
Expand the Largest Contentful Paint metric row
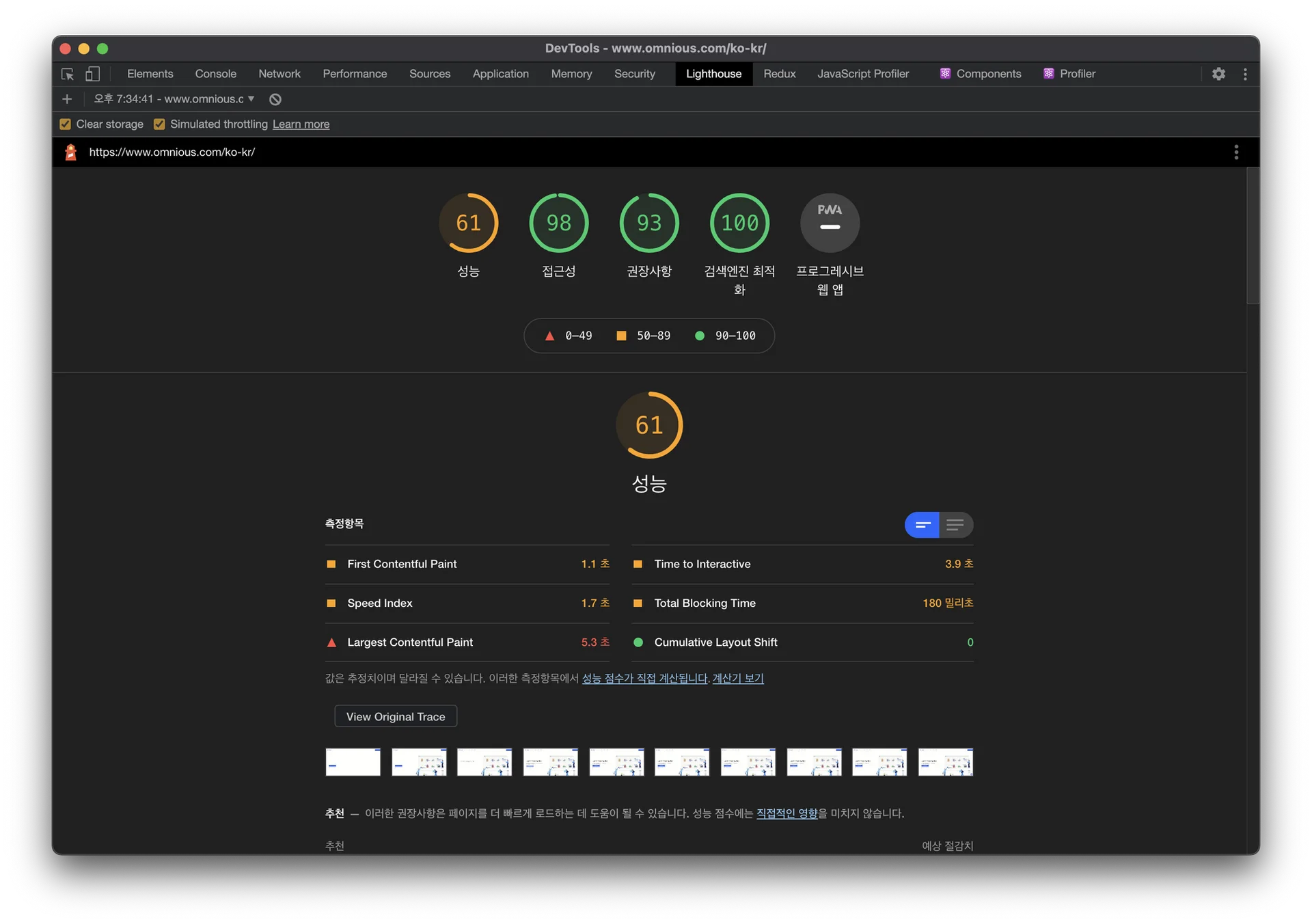coord(410,642)
